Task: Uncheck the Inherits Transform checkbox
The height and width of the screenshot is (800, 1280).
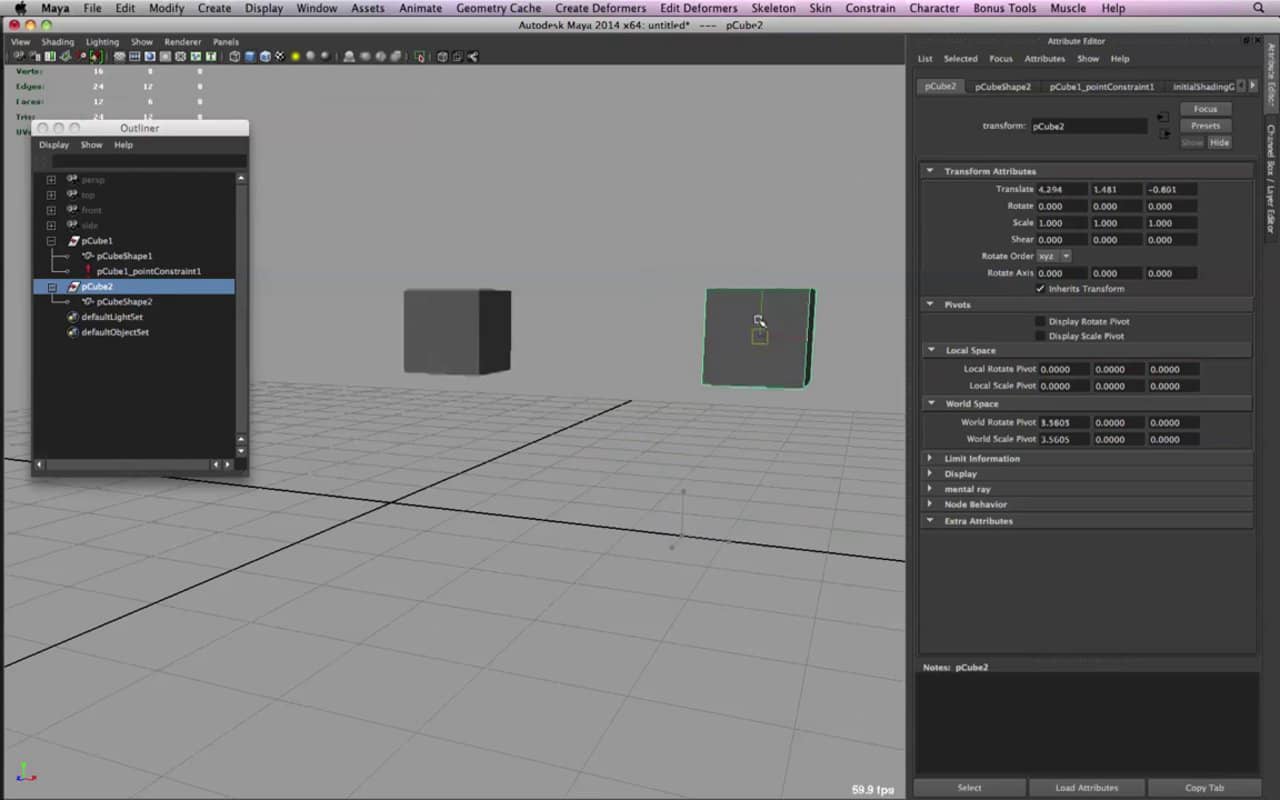Action: pos(1040,289)
